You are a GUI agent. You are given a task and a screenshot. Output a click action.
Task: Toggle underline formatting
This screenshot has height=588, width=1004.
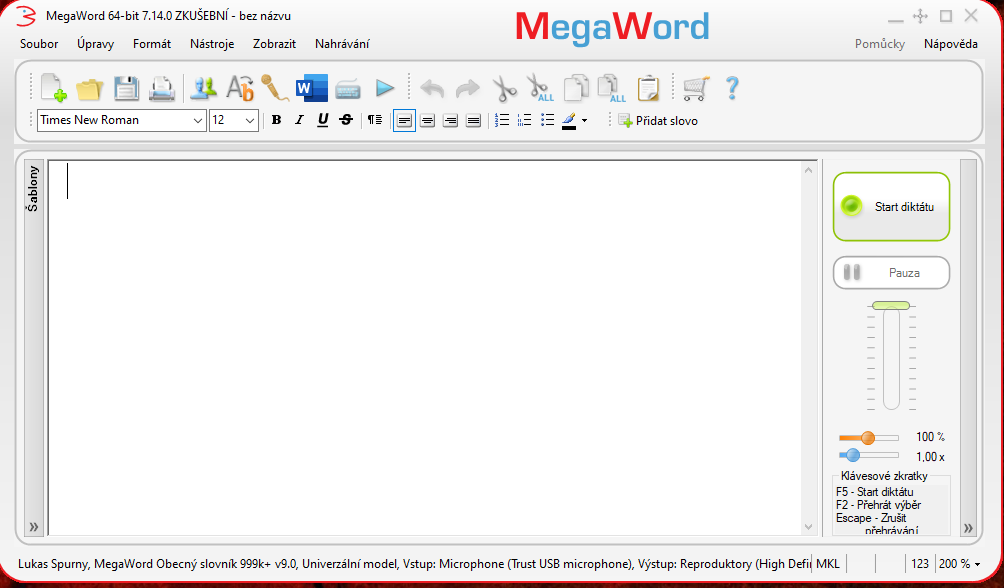[x=322, y=120]
